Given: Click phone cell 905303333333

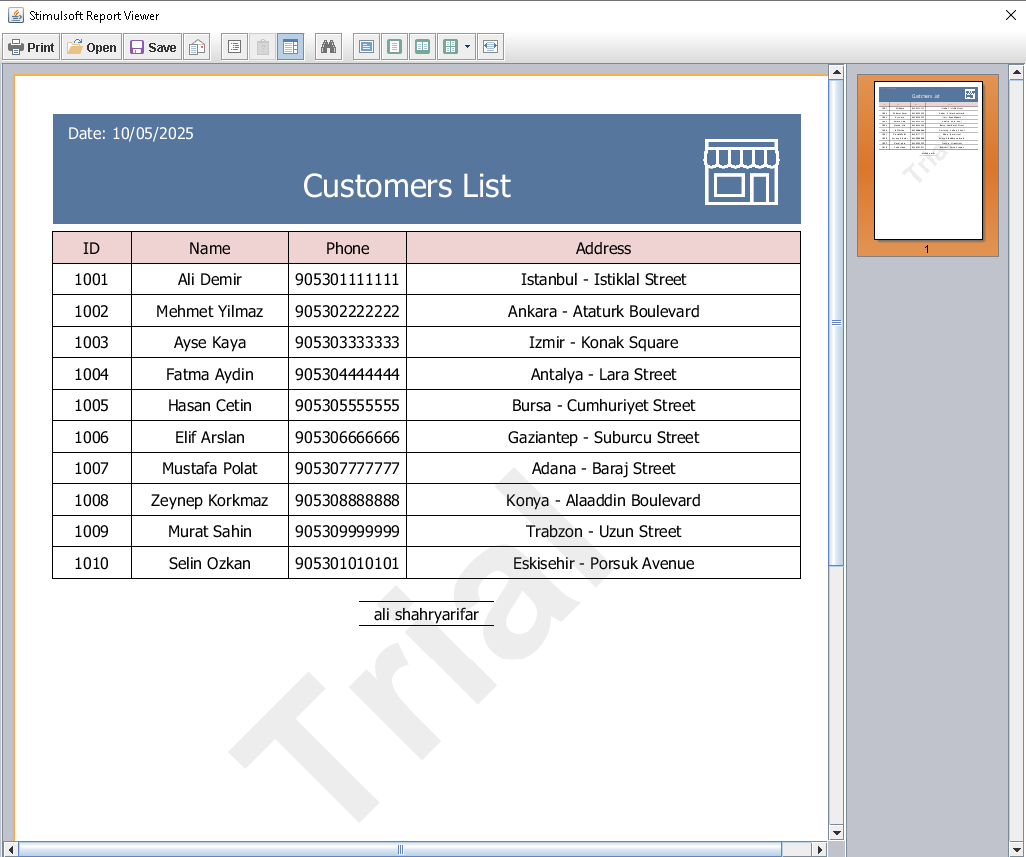Looking at the screenshot, I should tap(347, 342).
